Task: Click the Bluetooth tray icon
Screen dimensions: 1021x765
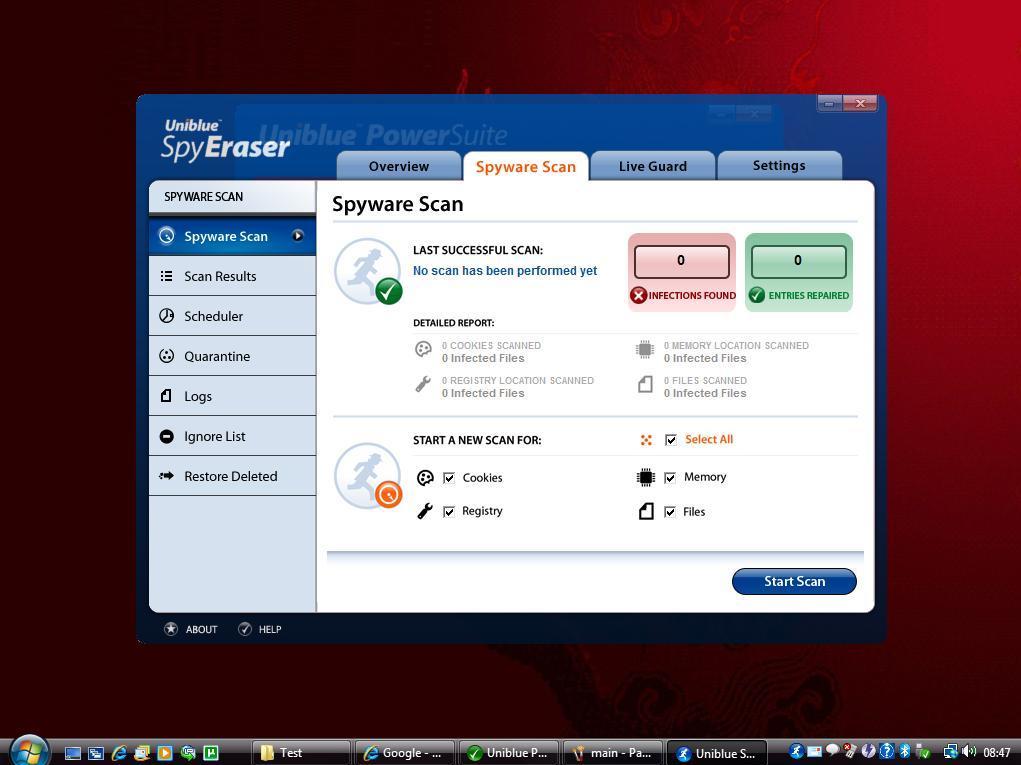Action: tap(904, 751)
